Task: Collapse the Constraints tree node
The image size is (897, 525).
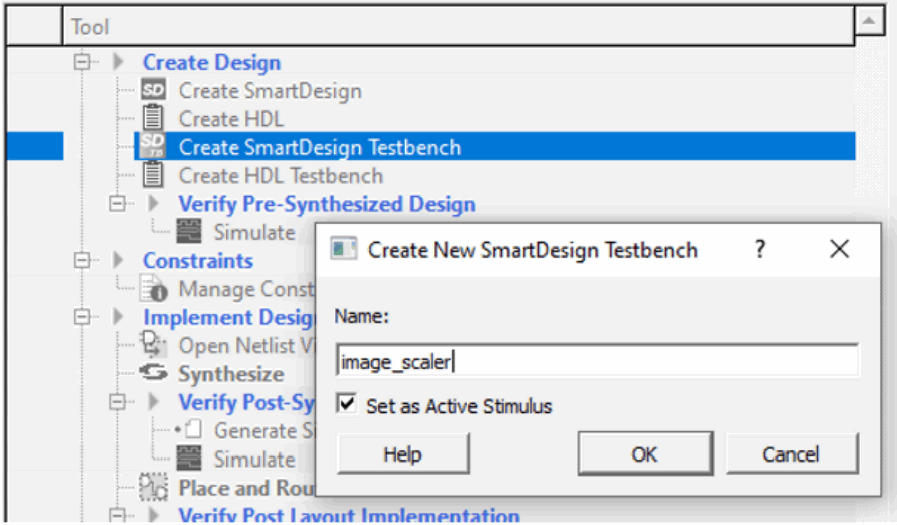Action: point(82,260)
